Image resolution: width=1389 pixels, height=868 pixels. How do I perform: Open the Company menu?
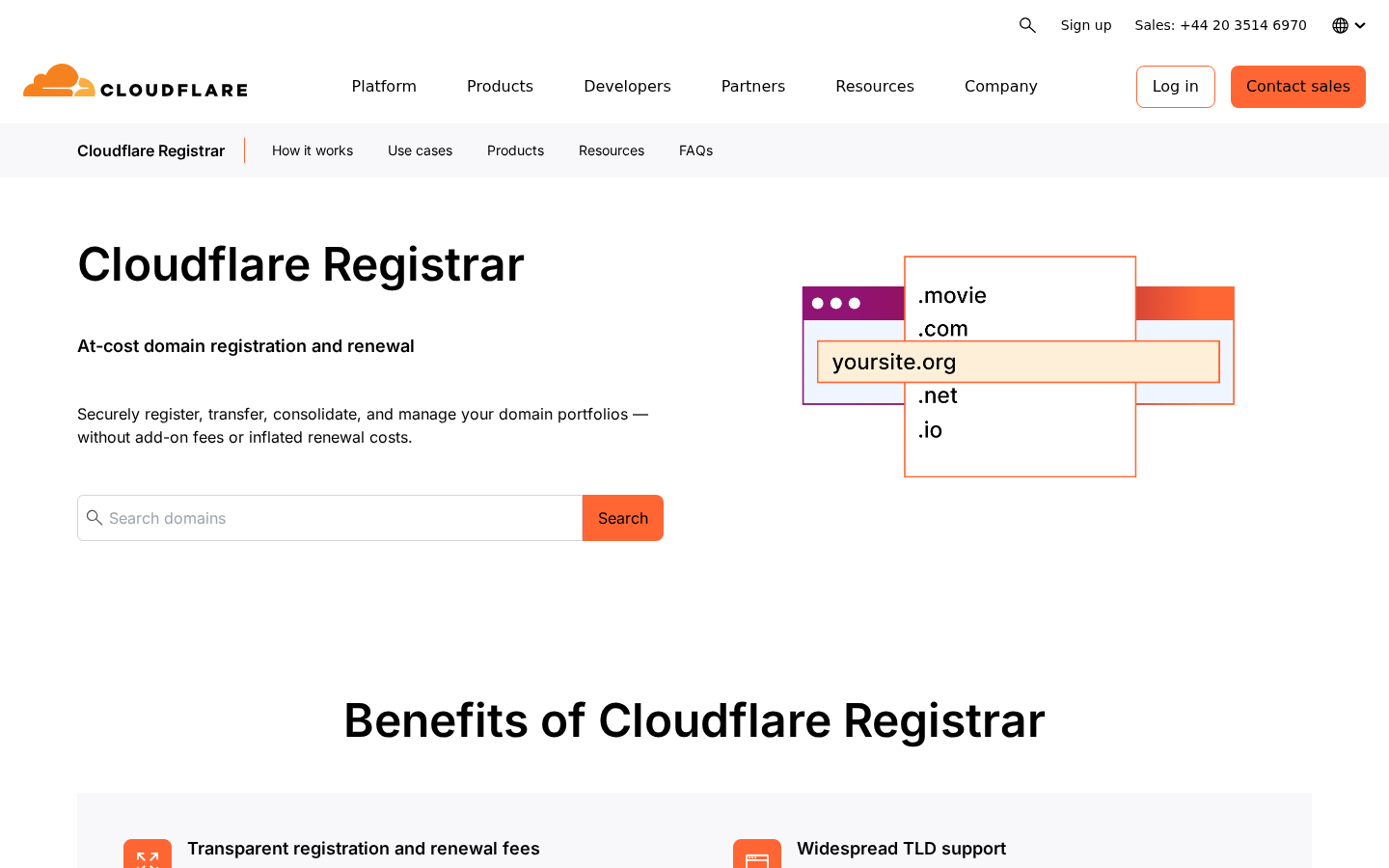[1001, 86]
